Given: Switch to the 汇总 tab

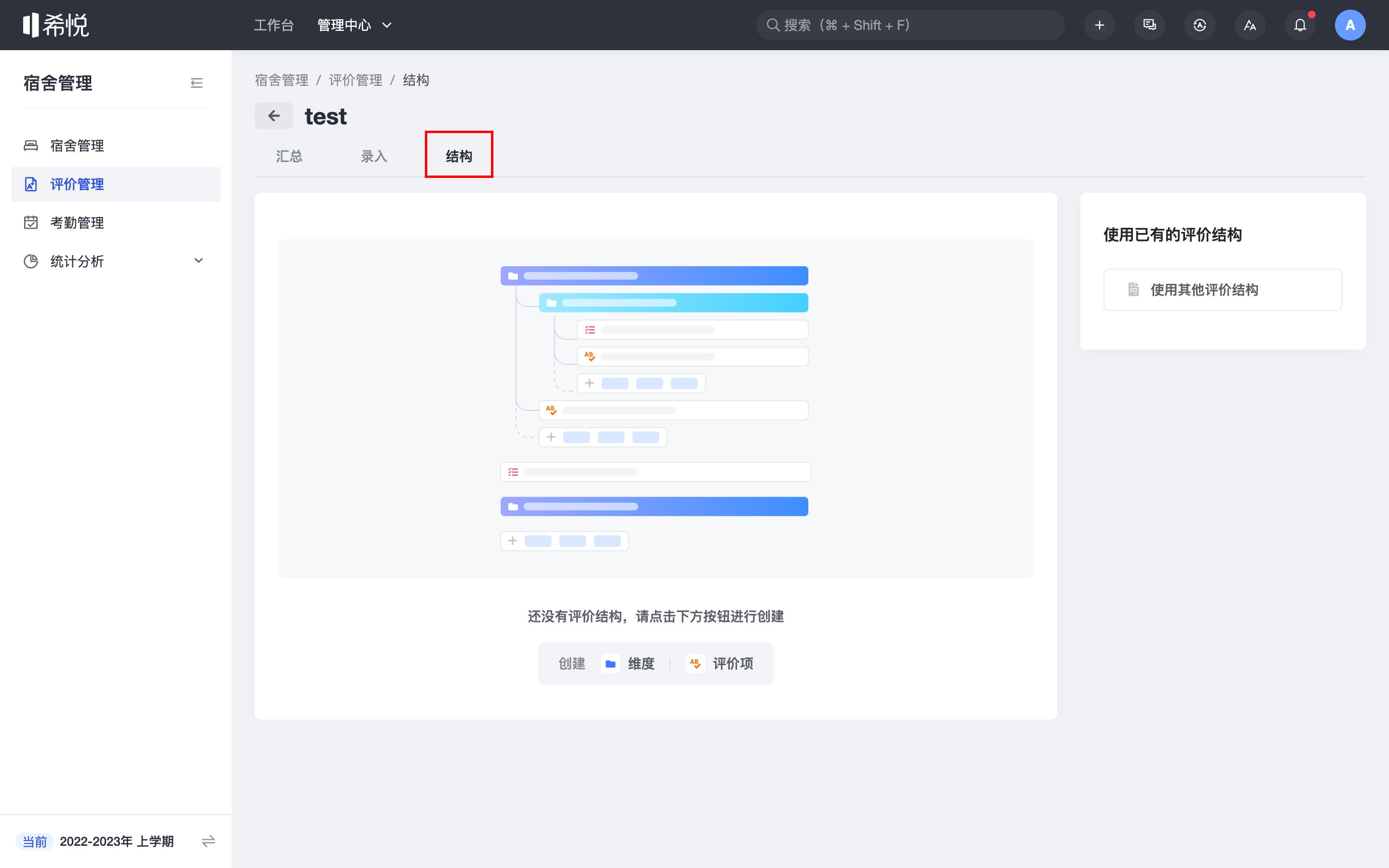Looking at the screenshot, I should click(x=289, y=156).
